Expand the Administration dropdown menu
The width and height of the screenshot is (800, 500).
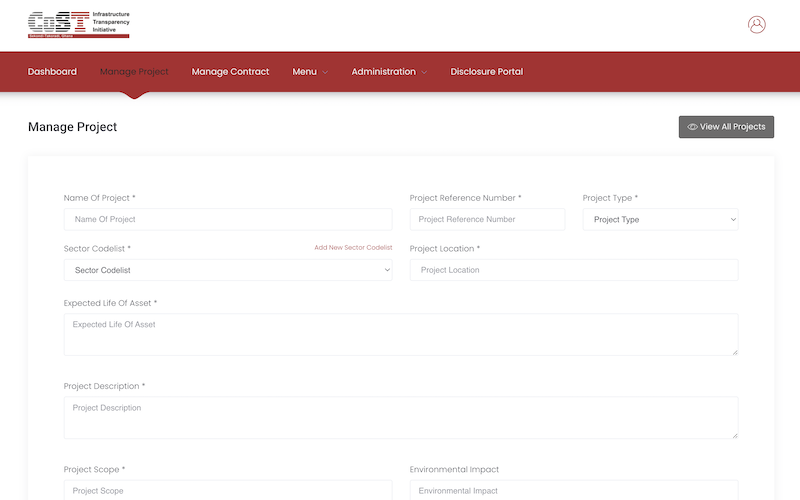[x=389, y=72]
